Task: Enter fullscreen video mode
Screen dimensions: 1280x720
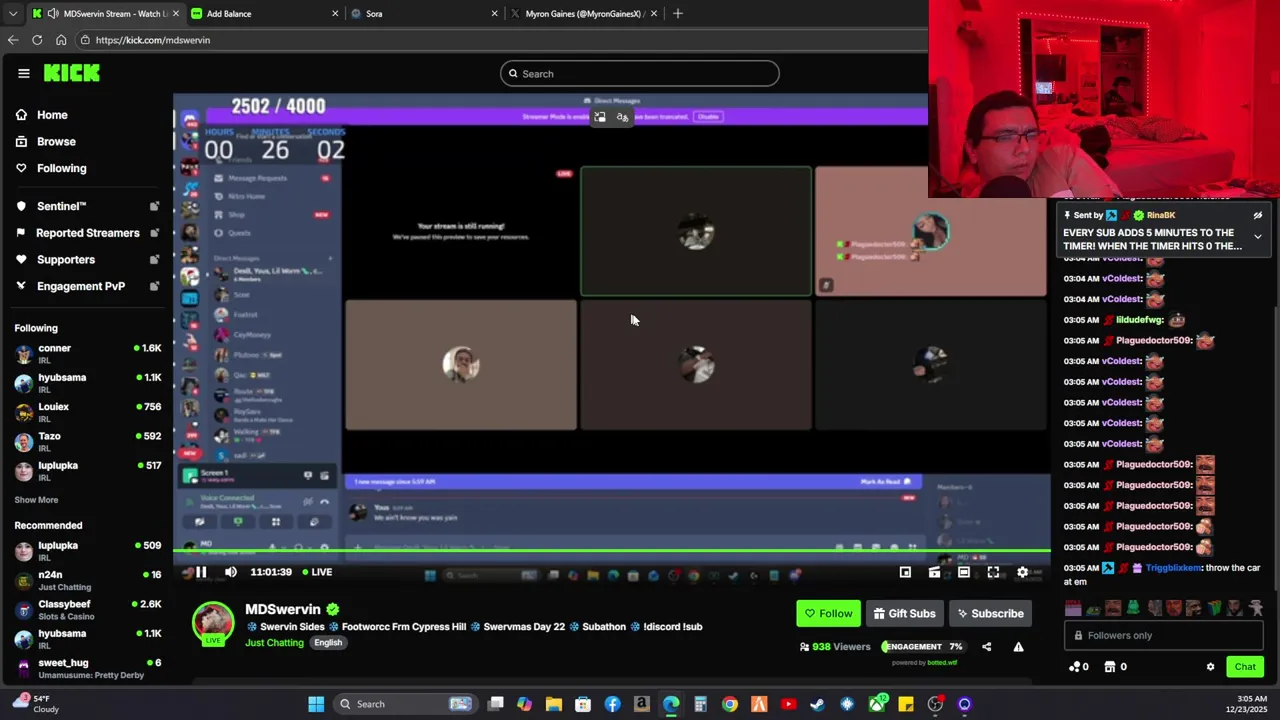Action: coord(993,572)
